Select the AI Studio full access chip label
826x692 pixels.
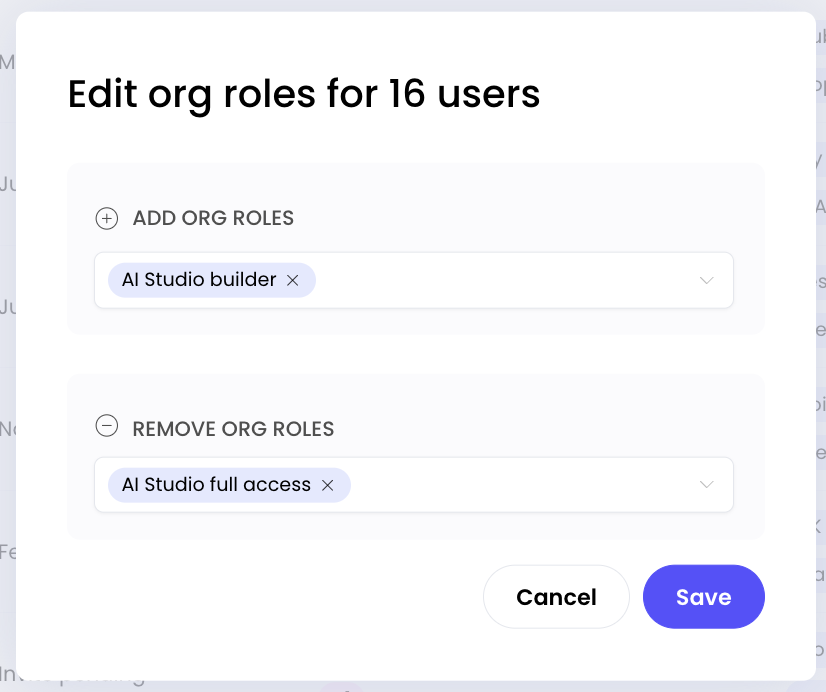pos(217,485)
